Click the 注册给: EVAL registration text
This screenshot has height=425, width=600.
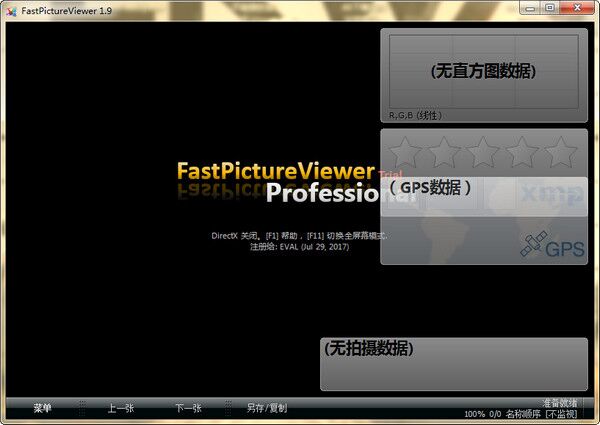299,247
